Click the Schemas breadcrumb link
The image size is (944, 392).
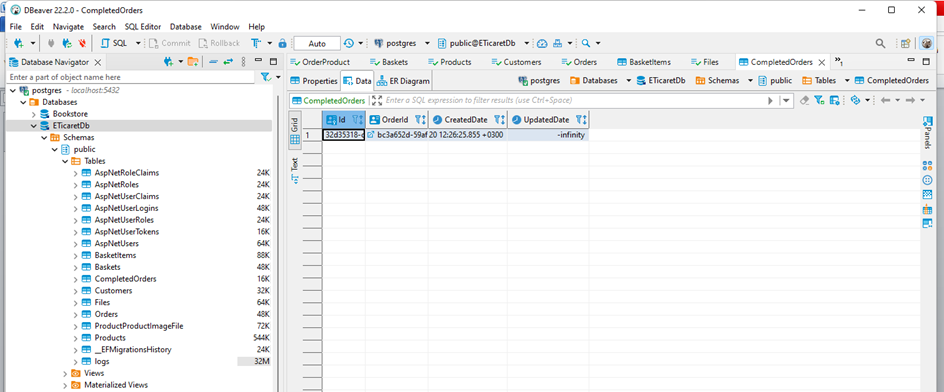click(719, 81)
